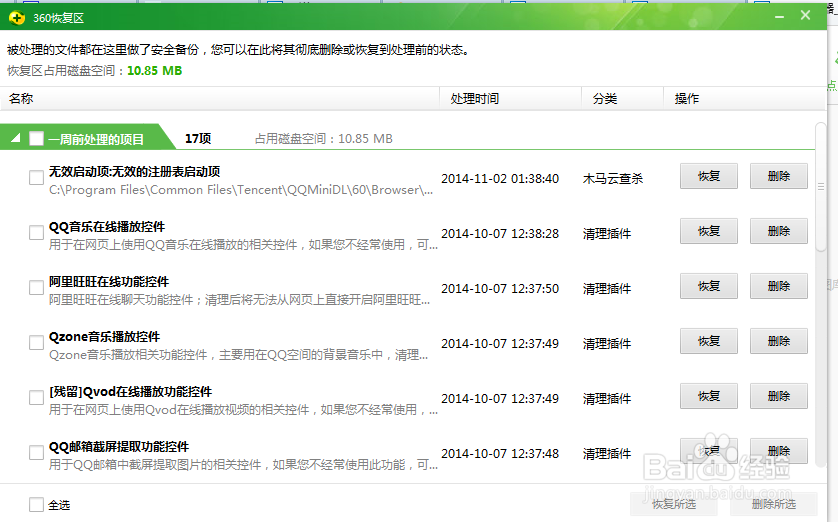Tick checkbox for [残留]Qvod在线播放功能控件
Screen dimensions: 838x522
coord(36,398)
